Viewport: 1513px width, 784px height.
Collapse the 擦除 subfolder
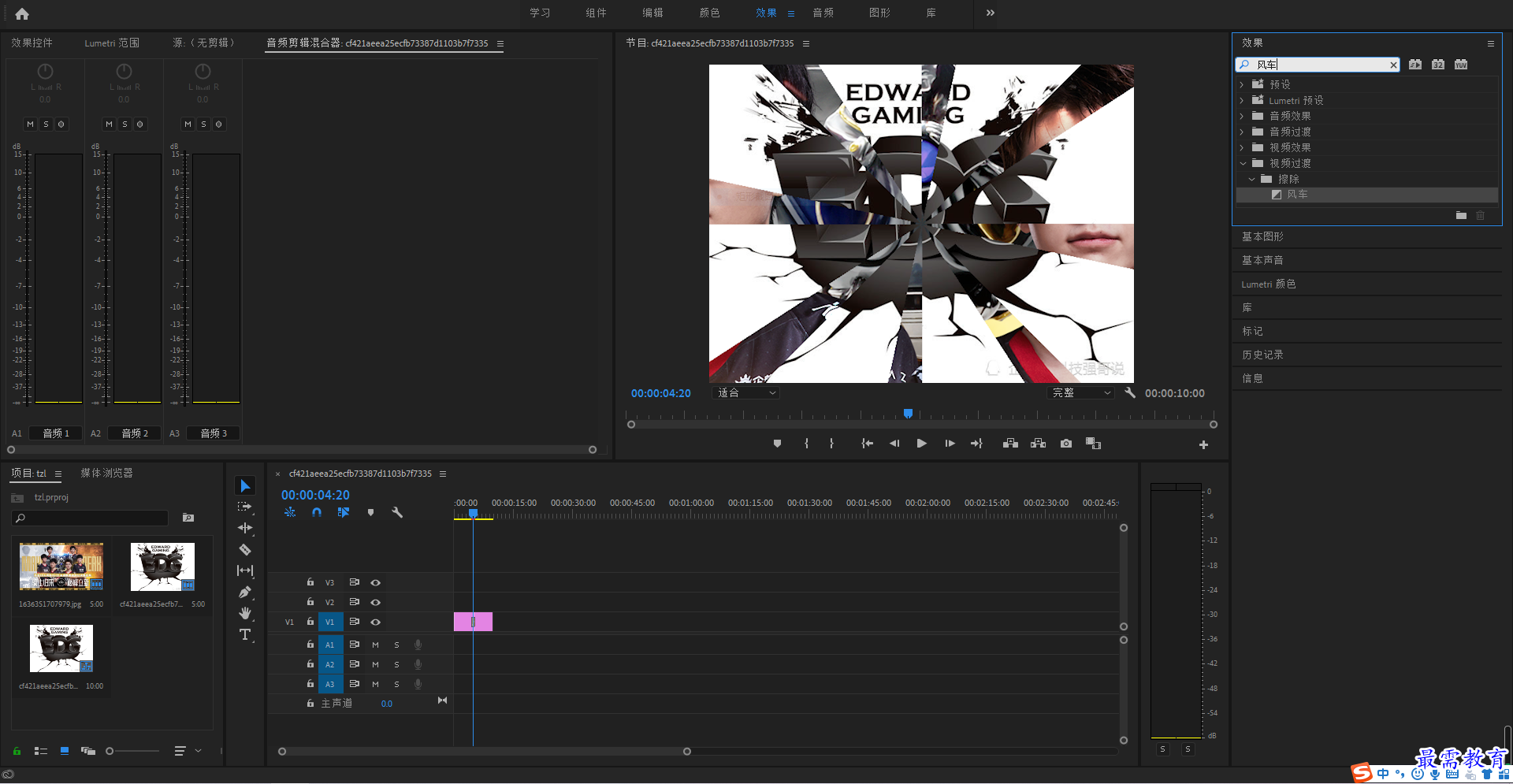[x=1251, y=179]
